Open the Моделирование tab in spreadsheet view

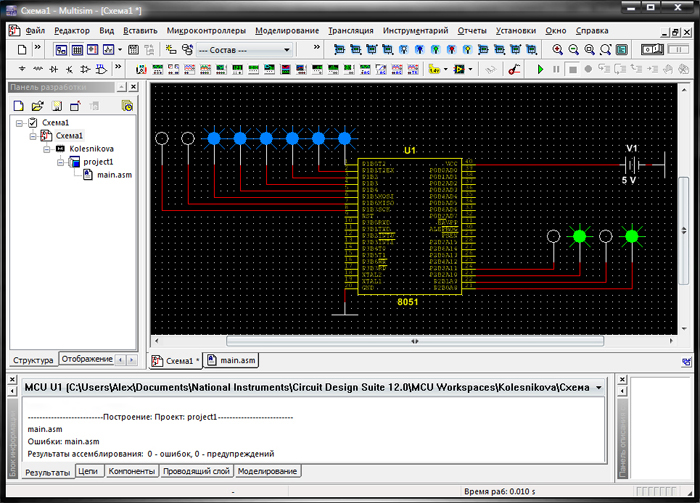coord(267,471)
